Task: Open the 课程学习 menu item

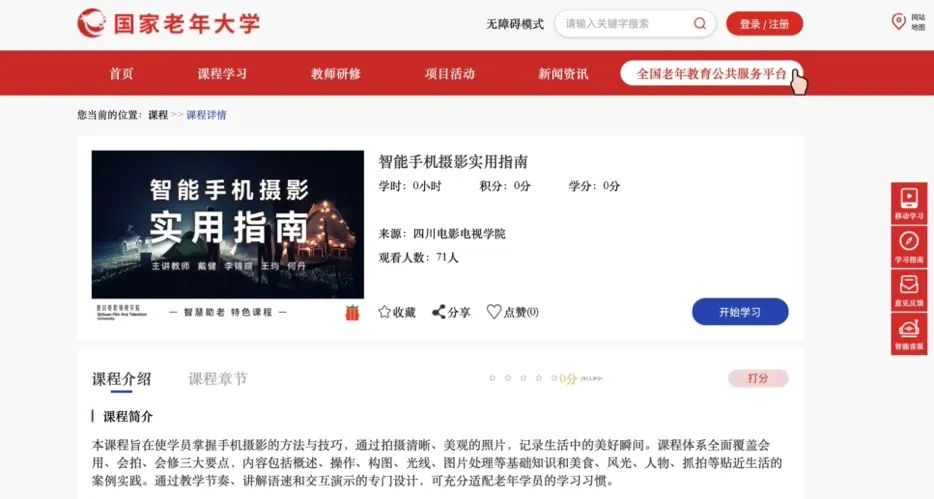Action: (x=222, y=74)
